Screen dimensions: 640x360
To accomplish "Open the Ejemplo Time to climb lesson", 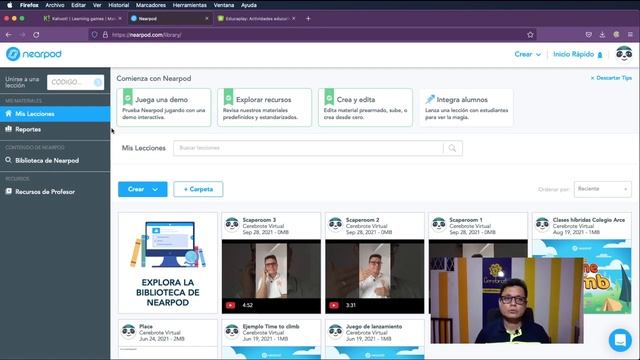I will [271, 339].
